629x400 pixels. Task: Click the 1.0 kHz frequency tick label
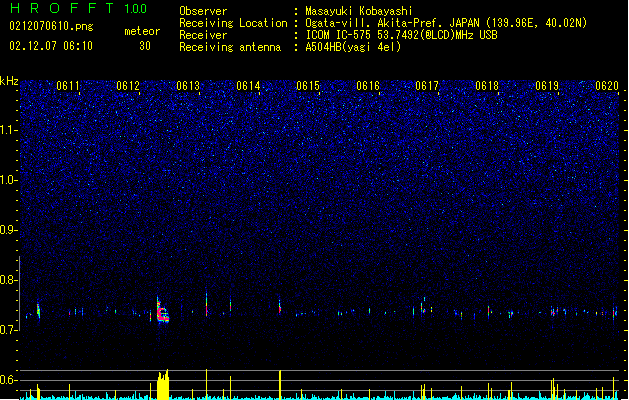pyautogui.click(x=9, y=180)
